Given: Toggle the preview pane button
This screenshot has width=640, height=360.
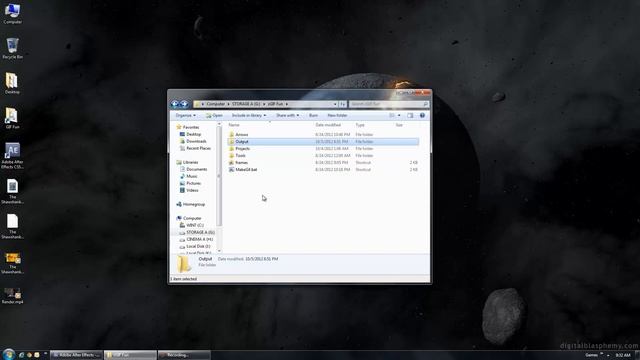Looking at the screenshot, I should pos(410,116).
